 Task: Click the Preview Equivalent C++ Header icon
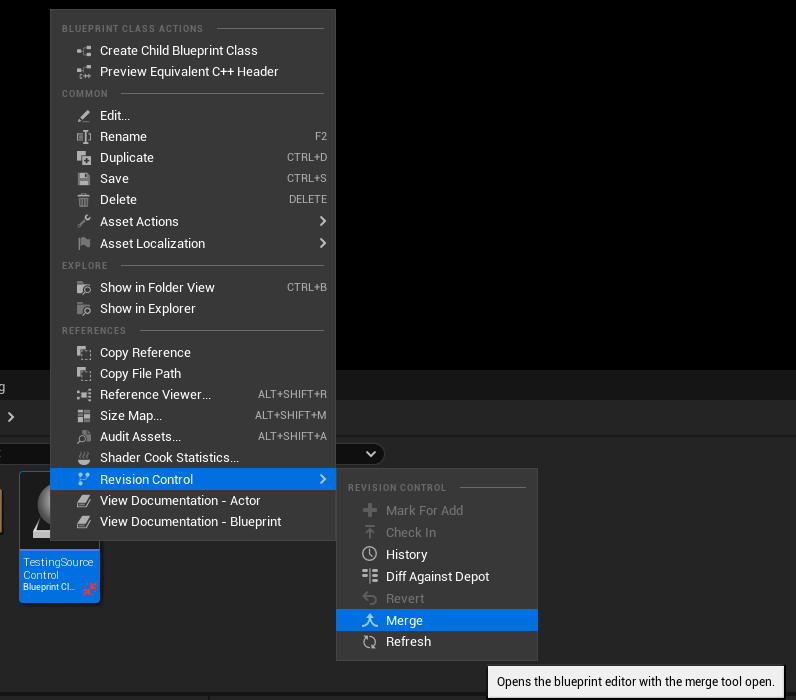(x=84, y=72)
